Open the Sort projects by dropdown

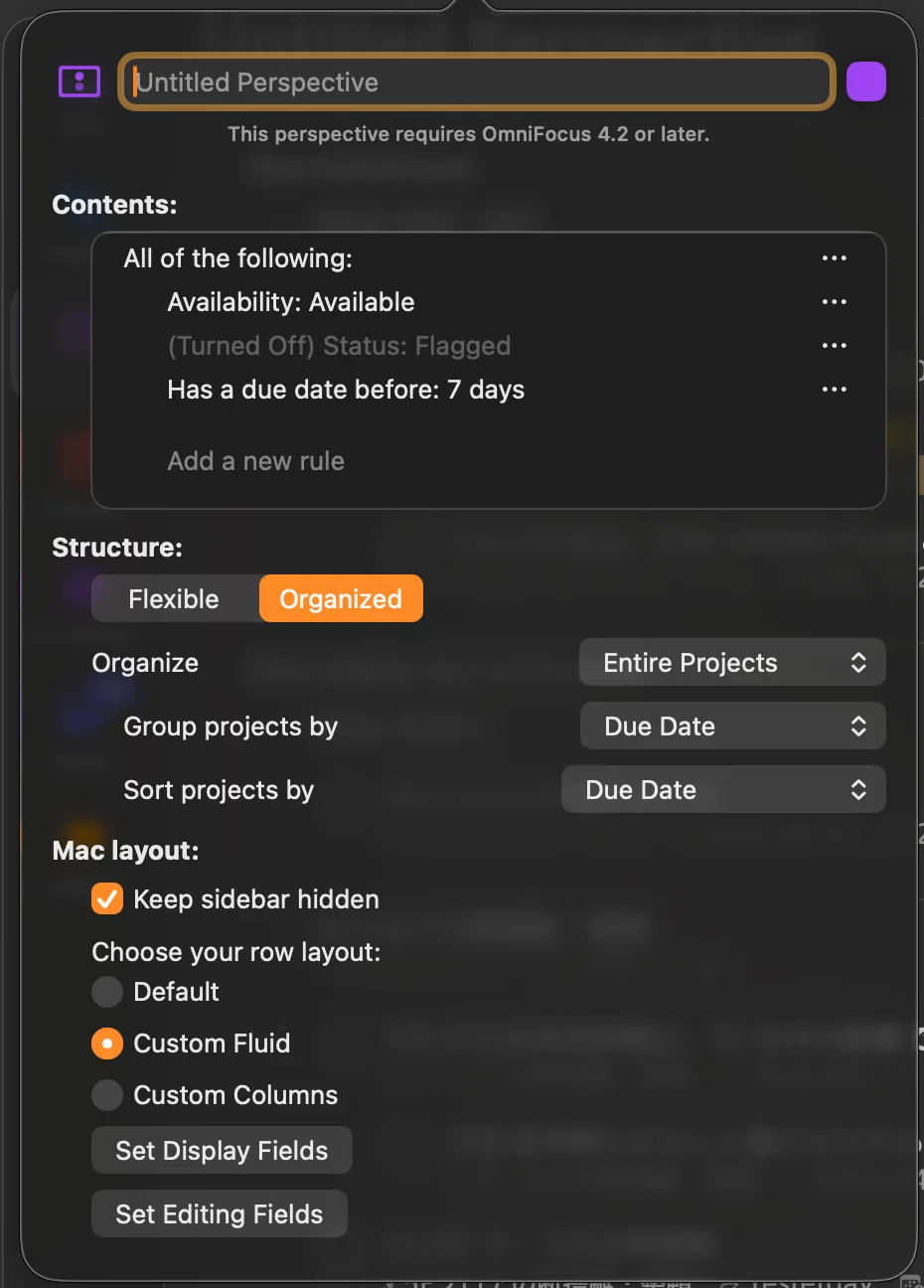tap(723, 790)
